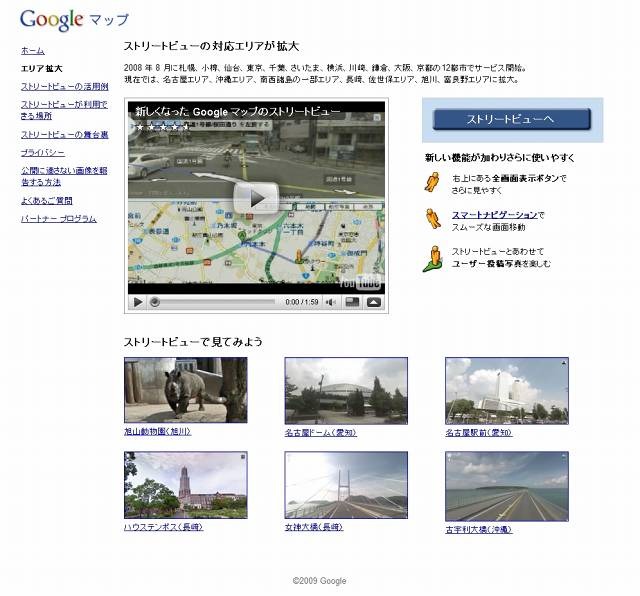Open the ナゴヤドーム thumbnail

(346, 391)
